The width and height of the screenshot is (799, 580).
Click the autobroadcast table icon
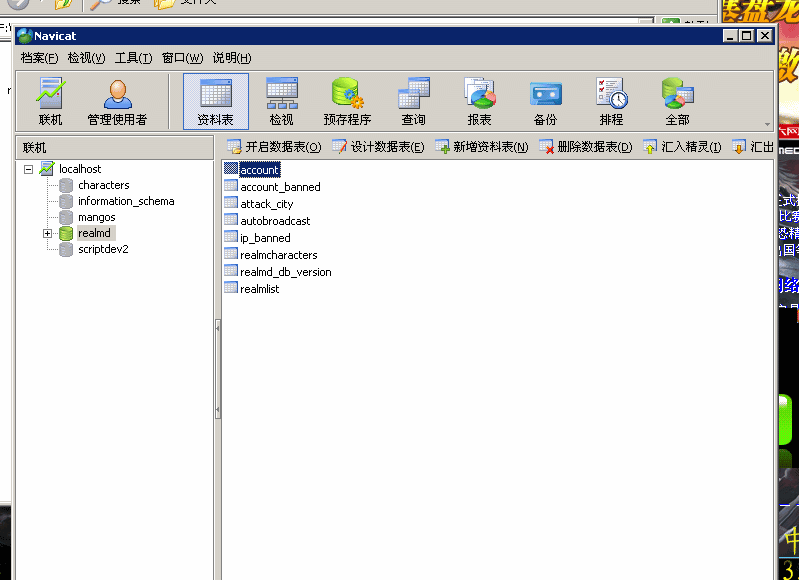click(x=231, y=220)
